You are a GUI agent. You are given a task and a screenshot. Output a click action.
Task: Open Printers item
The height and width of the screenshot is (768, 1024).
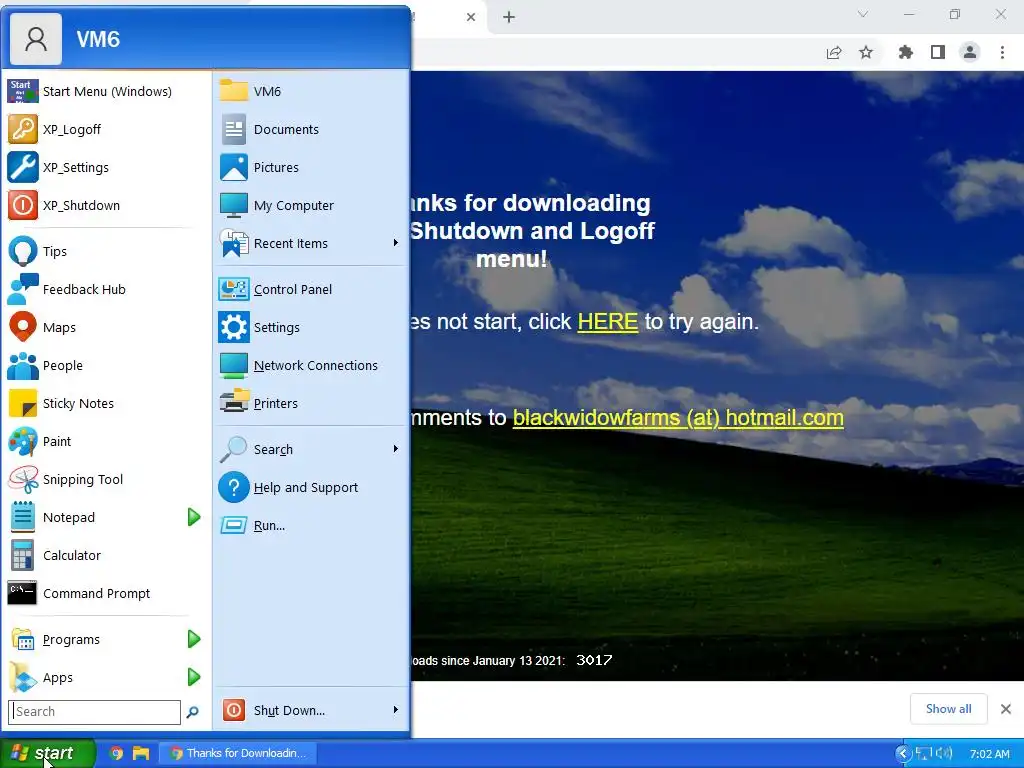[x=312, y=403]
